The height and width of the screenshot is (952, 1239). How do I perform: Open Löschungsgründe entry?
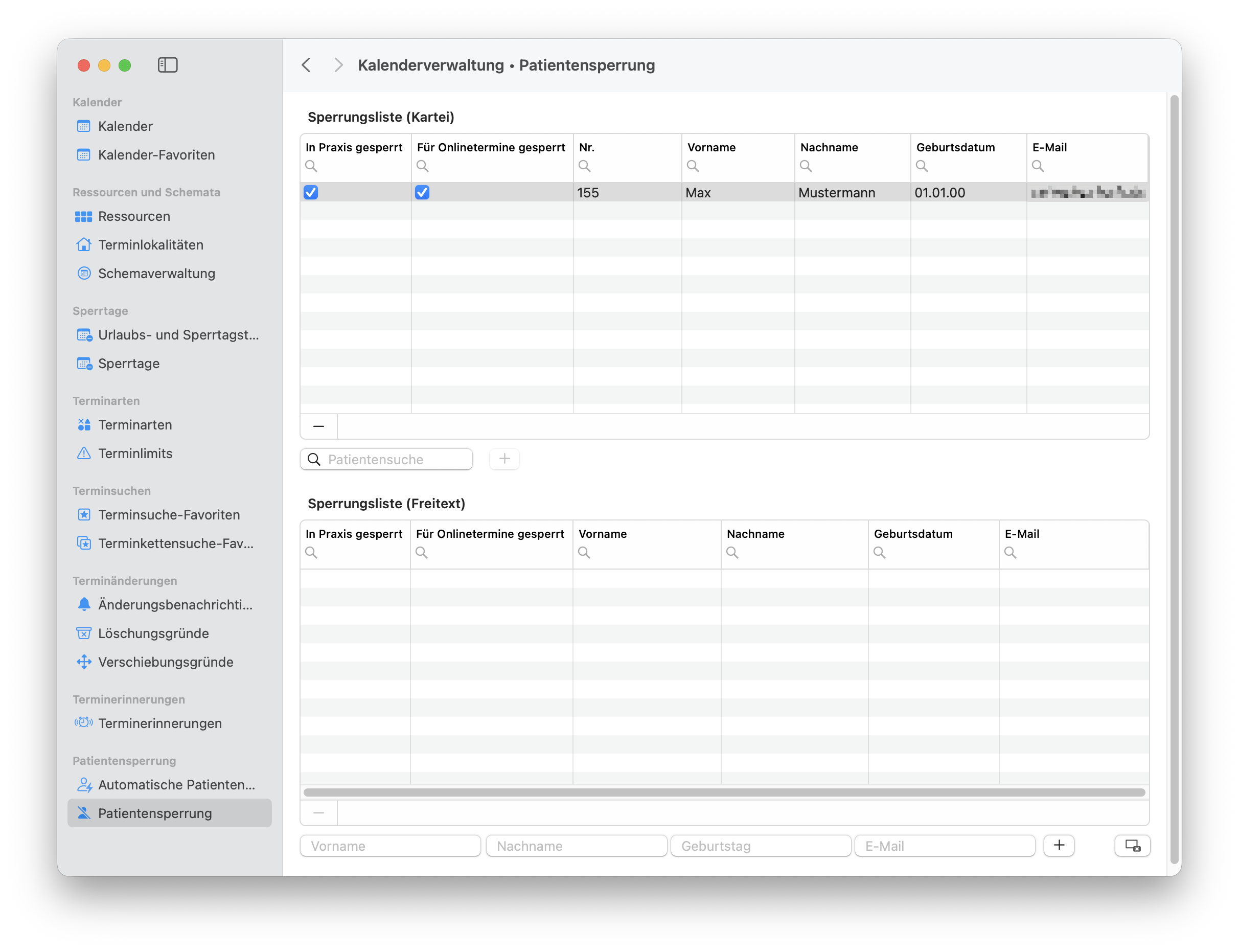coord(169,633)
